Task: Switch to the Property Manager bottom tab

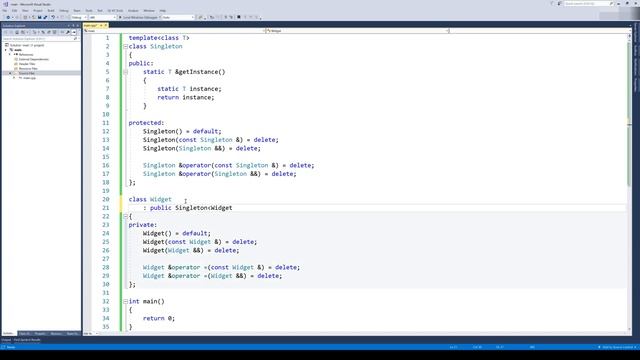Action: [x=40, y=333]
